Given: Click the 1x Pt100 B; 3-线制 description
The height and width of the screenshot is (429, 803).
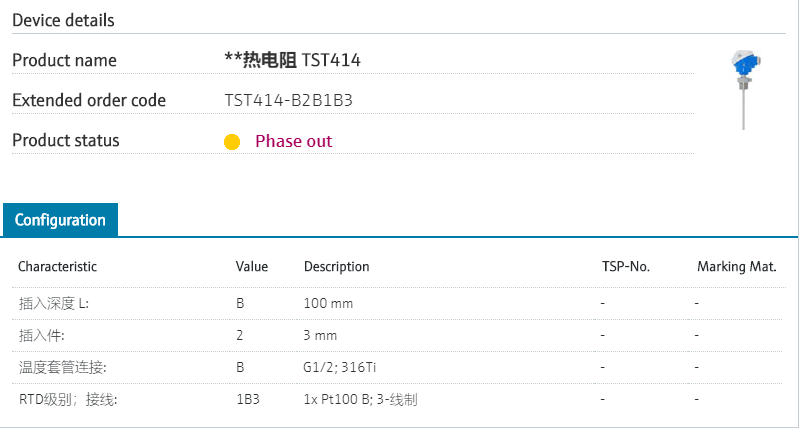Looking at the screenshot, I should 360,400.
